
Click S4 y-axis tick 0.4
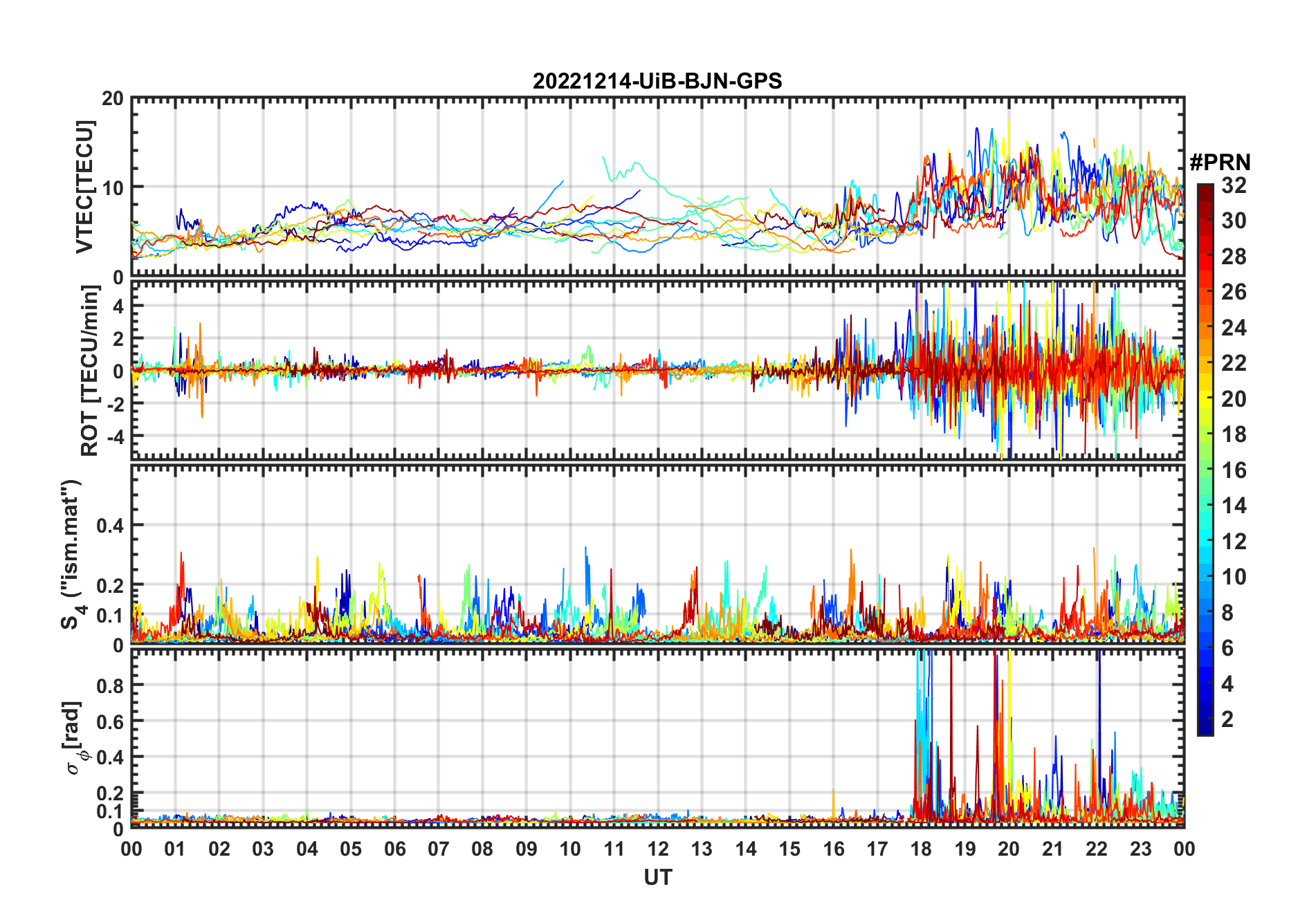click(110, 526)
